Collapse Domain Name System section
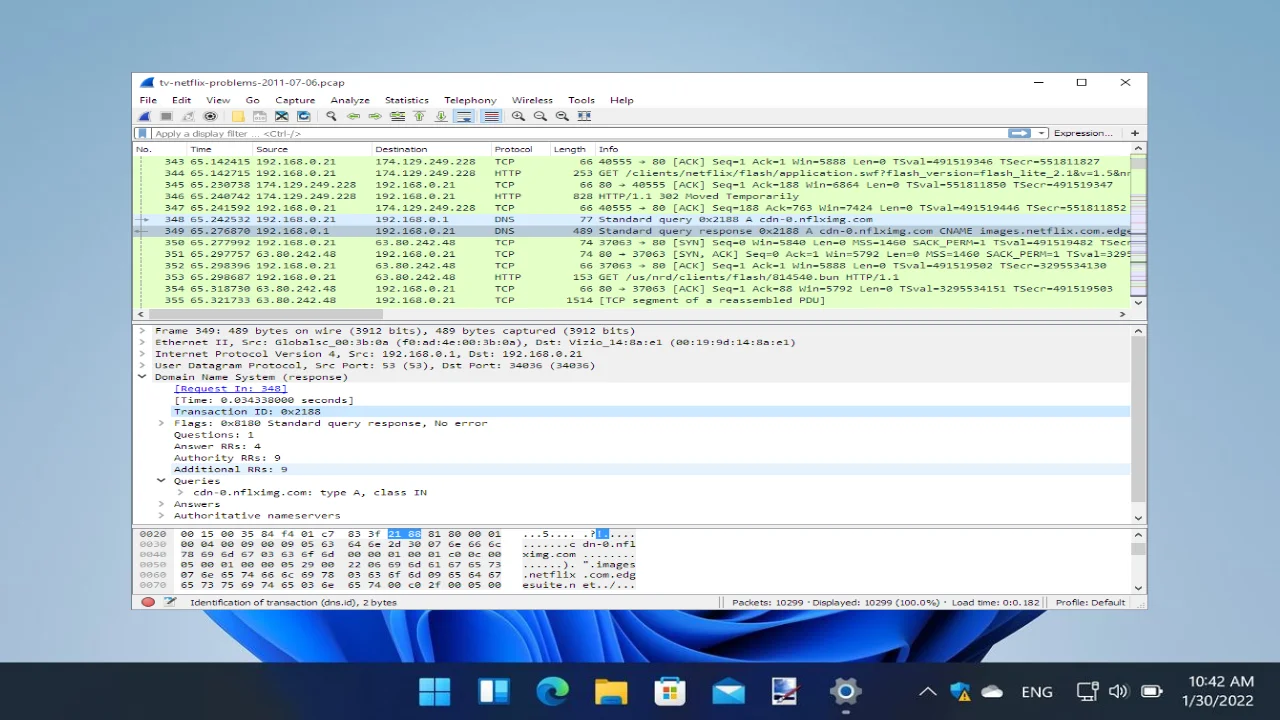Screen dimensions: 1280x720 (x=142, y=377)
